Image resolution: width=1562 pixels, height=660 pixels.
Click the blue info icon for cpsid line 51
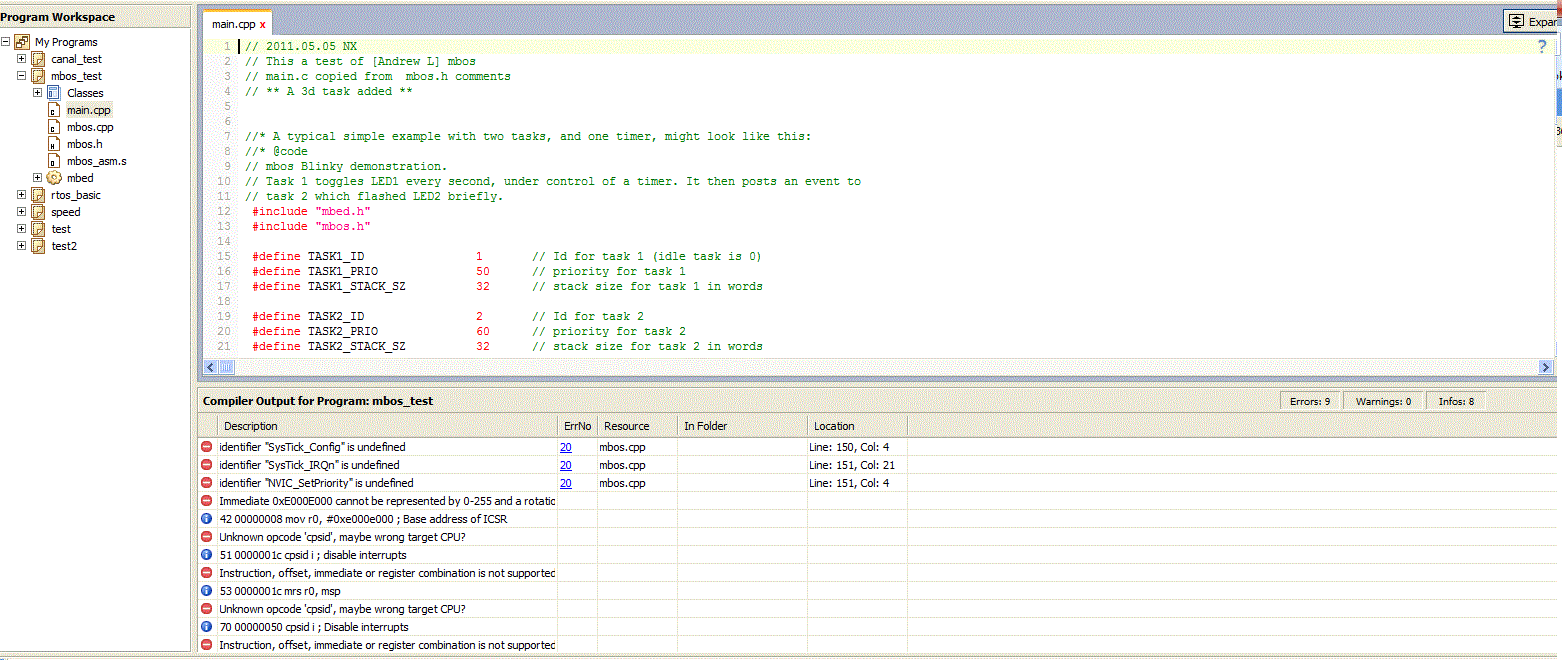coord(206,555)
